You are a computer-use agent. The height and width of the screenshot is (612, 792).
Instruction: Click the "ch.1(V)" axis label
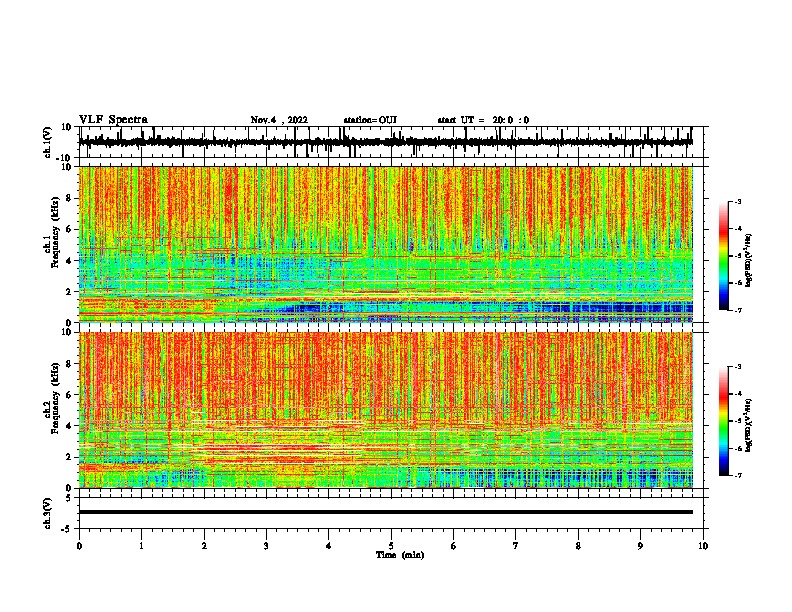(48, 142)
